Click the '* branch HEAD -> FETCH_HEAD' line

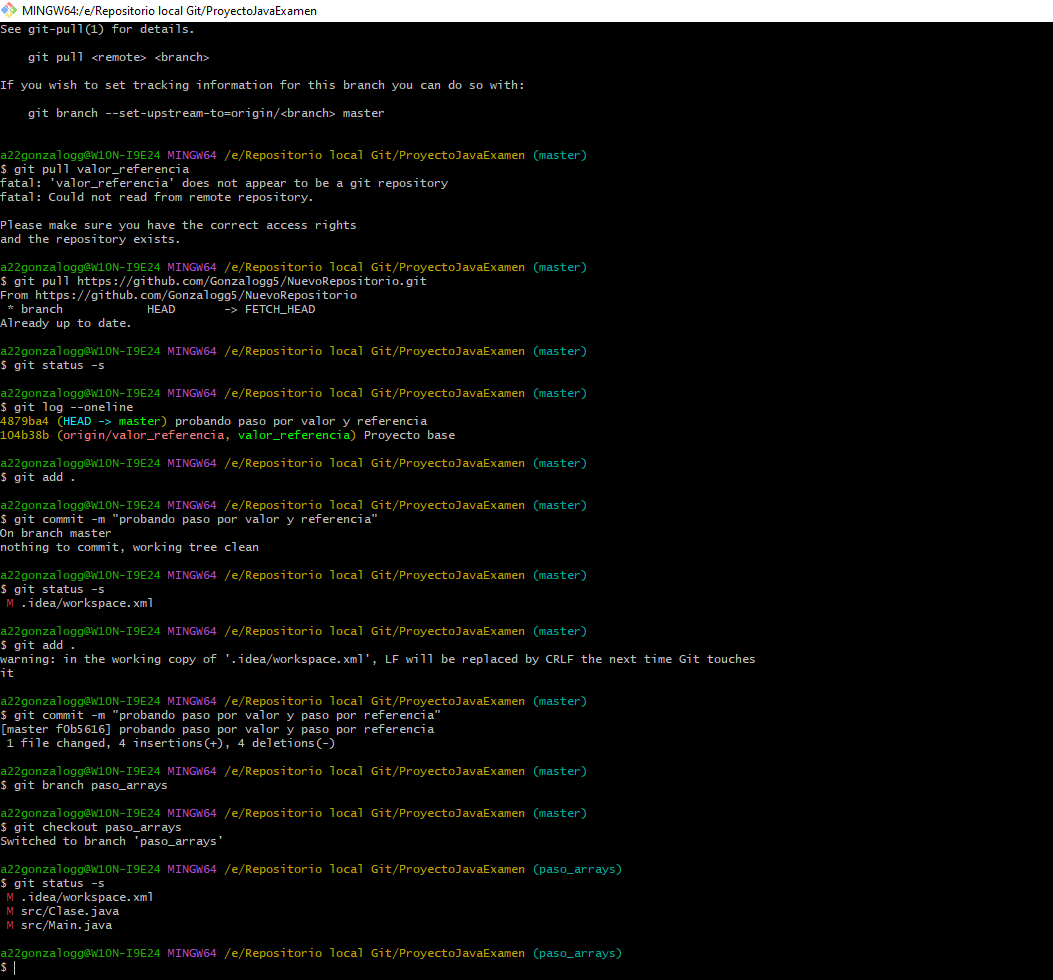(161, 310)
